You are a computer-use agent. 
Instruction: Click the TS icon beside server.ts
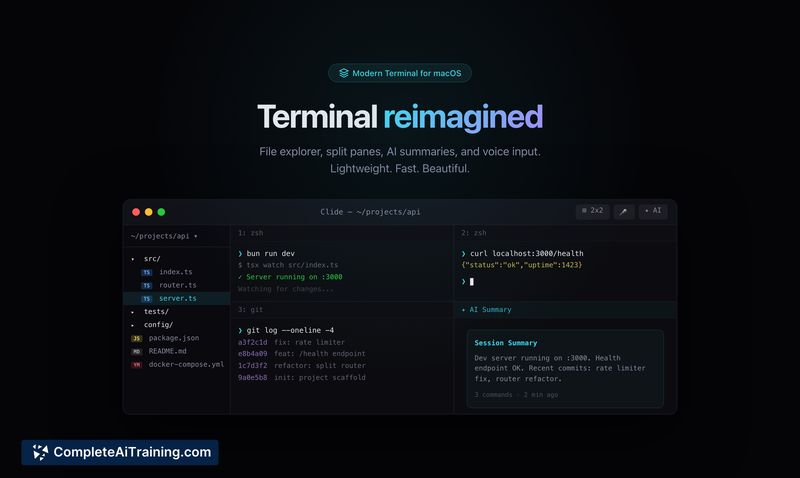(147, 299)
